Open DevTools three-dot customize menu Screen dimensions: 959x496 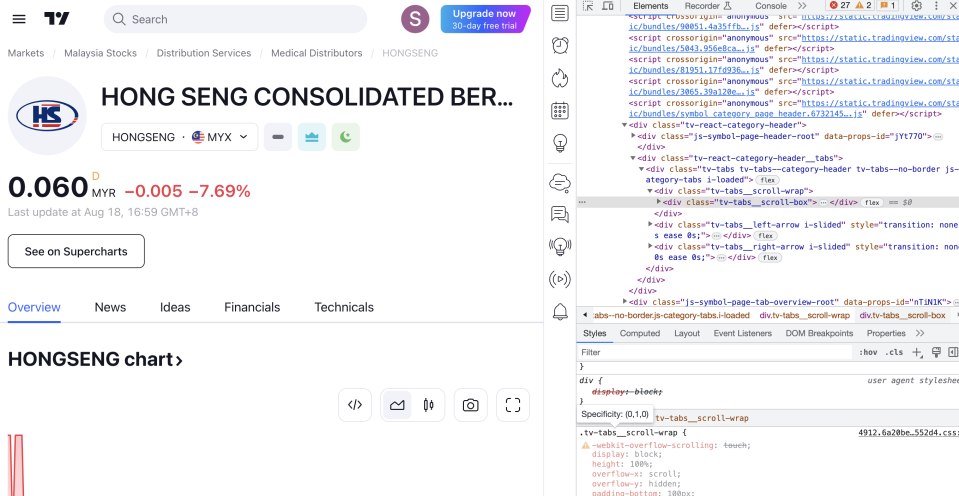pos(936,6)
